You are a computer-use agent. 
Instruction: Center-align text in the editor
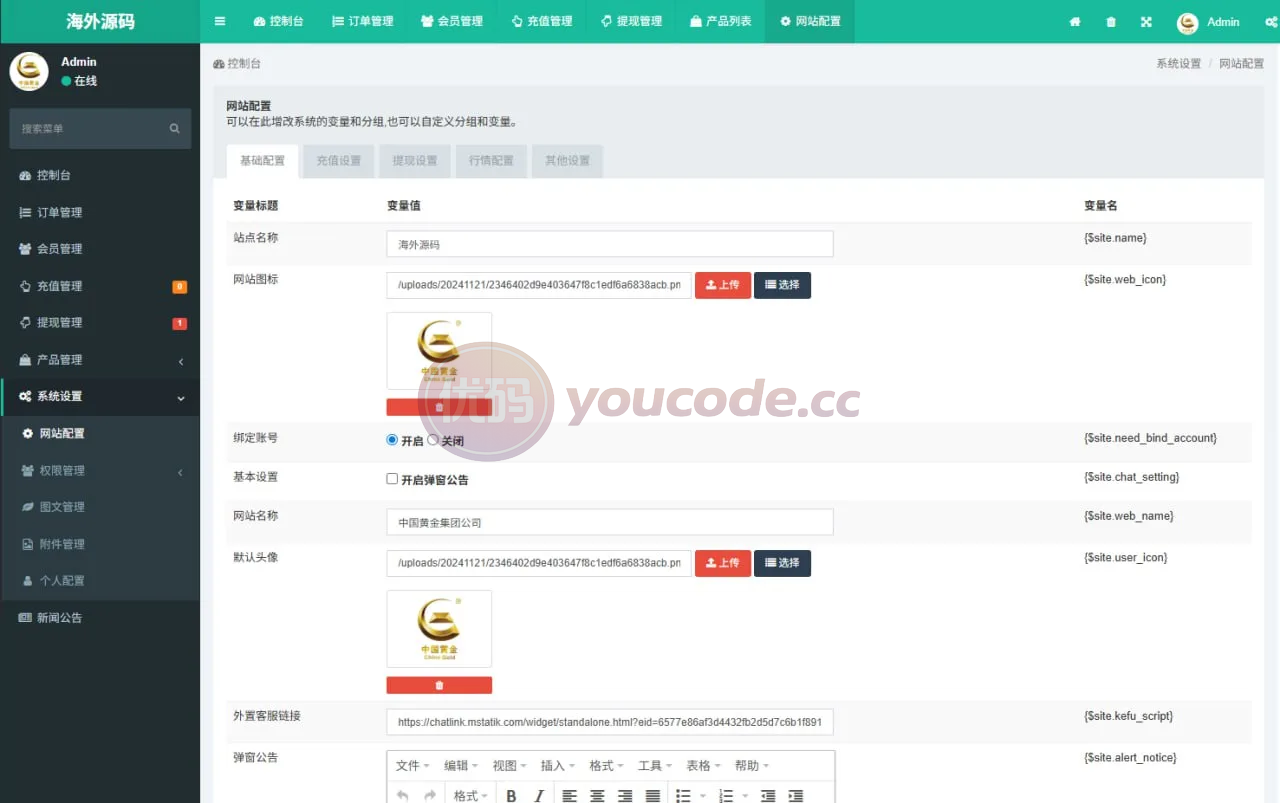[597, 795]
